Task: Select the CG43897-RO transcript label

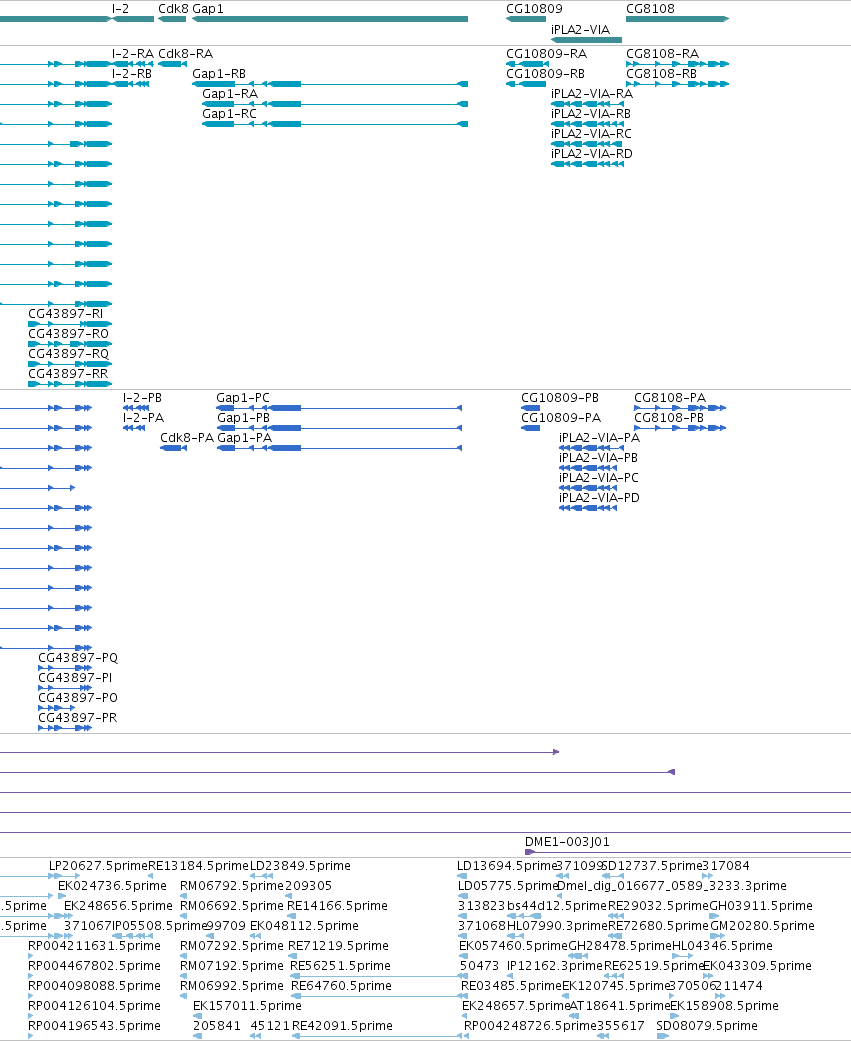Action: coord(68,333)
